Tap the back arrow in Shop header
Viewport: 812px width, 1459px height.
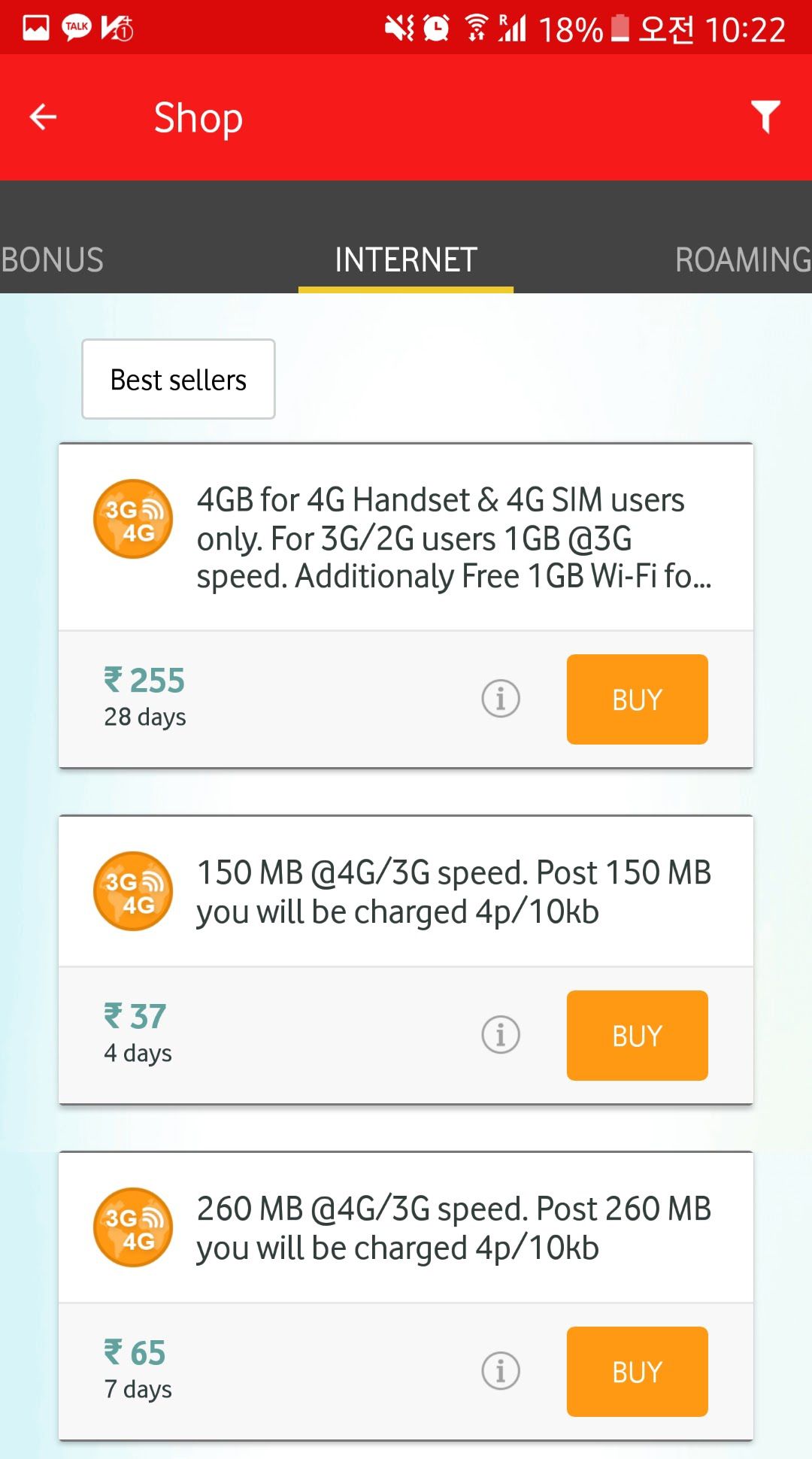click(43, 117)
